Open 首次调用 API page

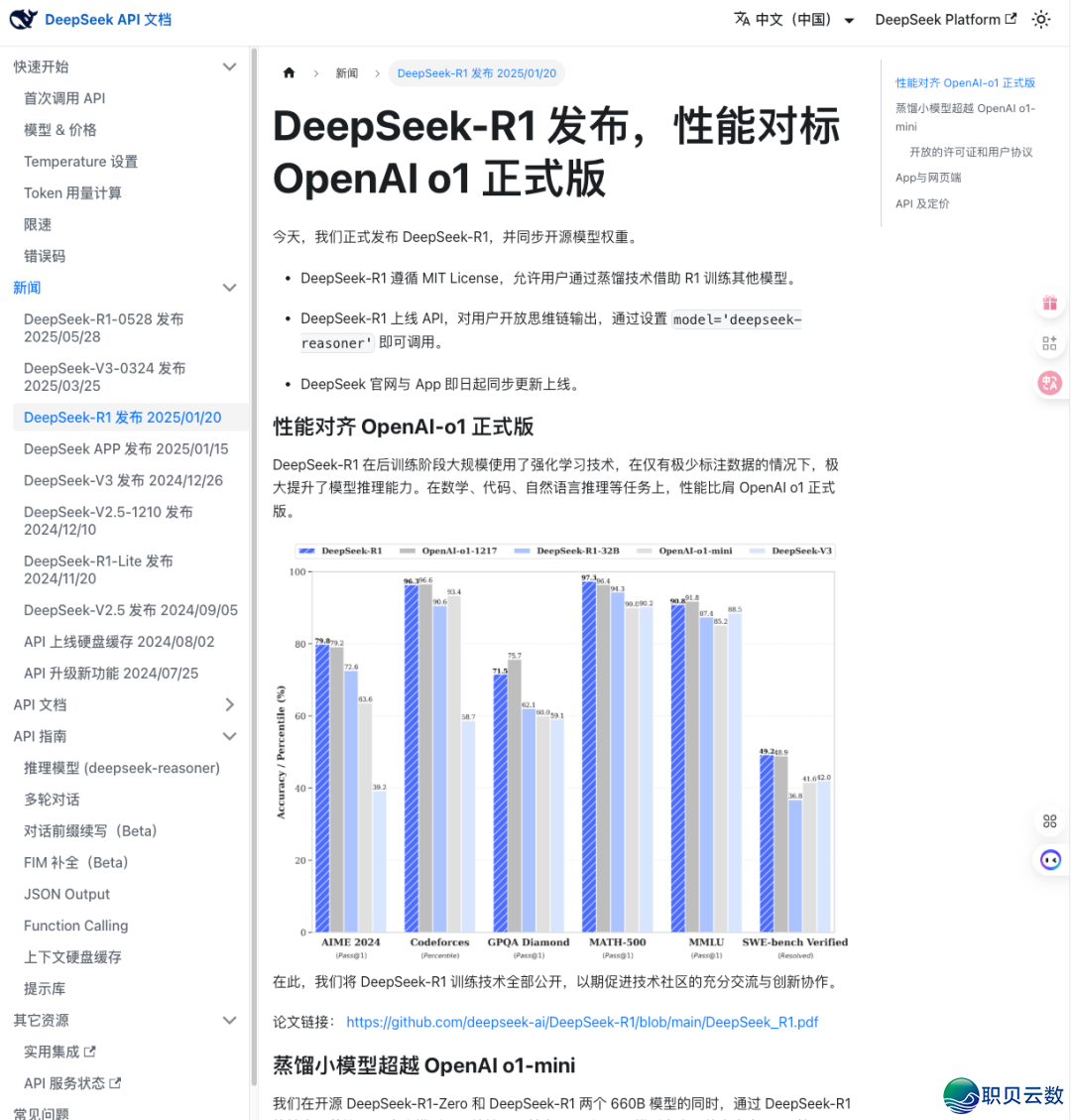coord(64,98)
